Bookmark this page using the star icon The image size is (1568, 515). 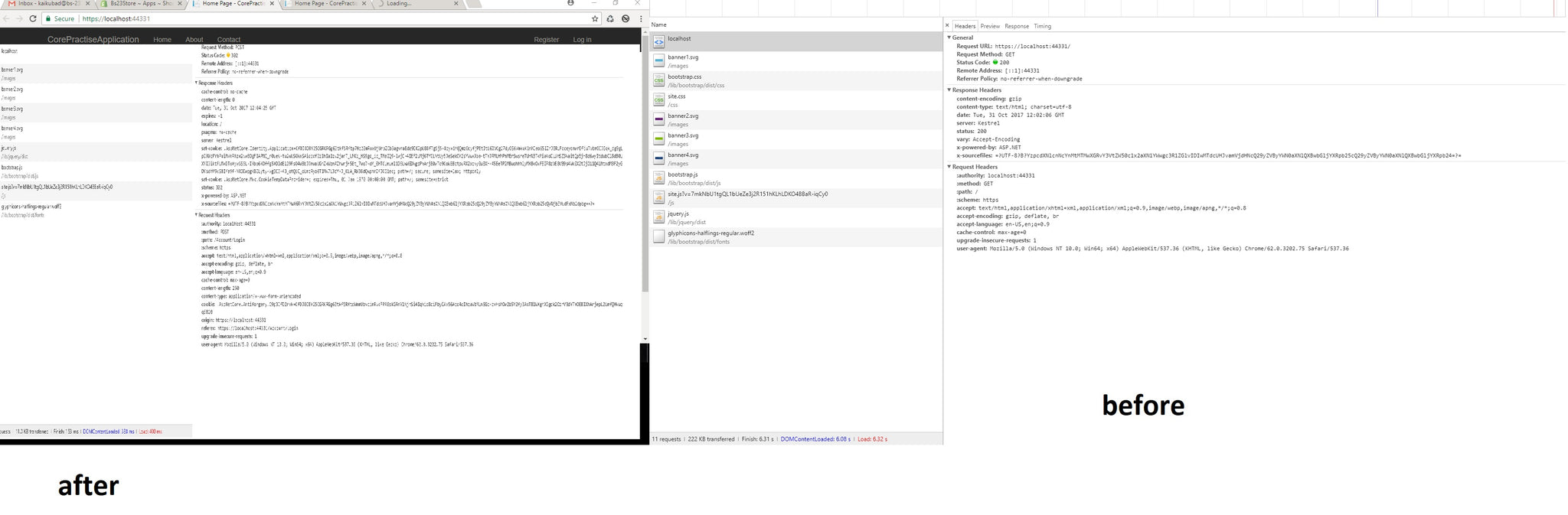pos(595,18)
